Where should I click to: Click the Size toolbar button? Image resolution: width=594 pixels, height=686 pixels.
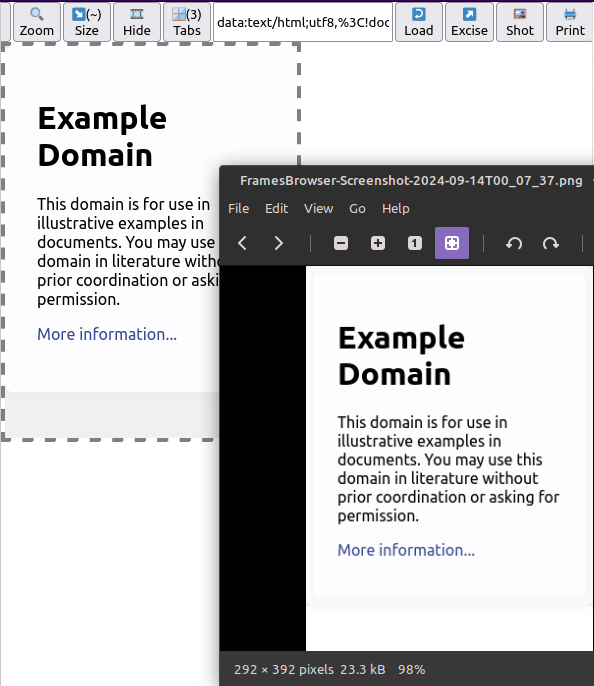pyautogui.click(x=87, y=22)
